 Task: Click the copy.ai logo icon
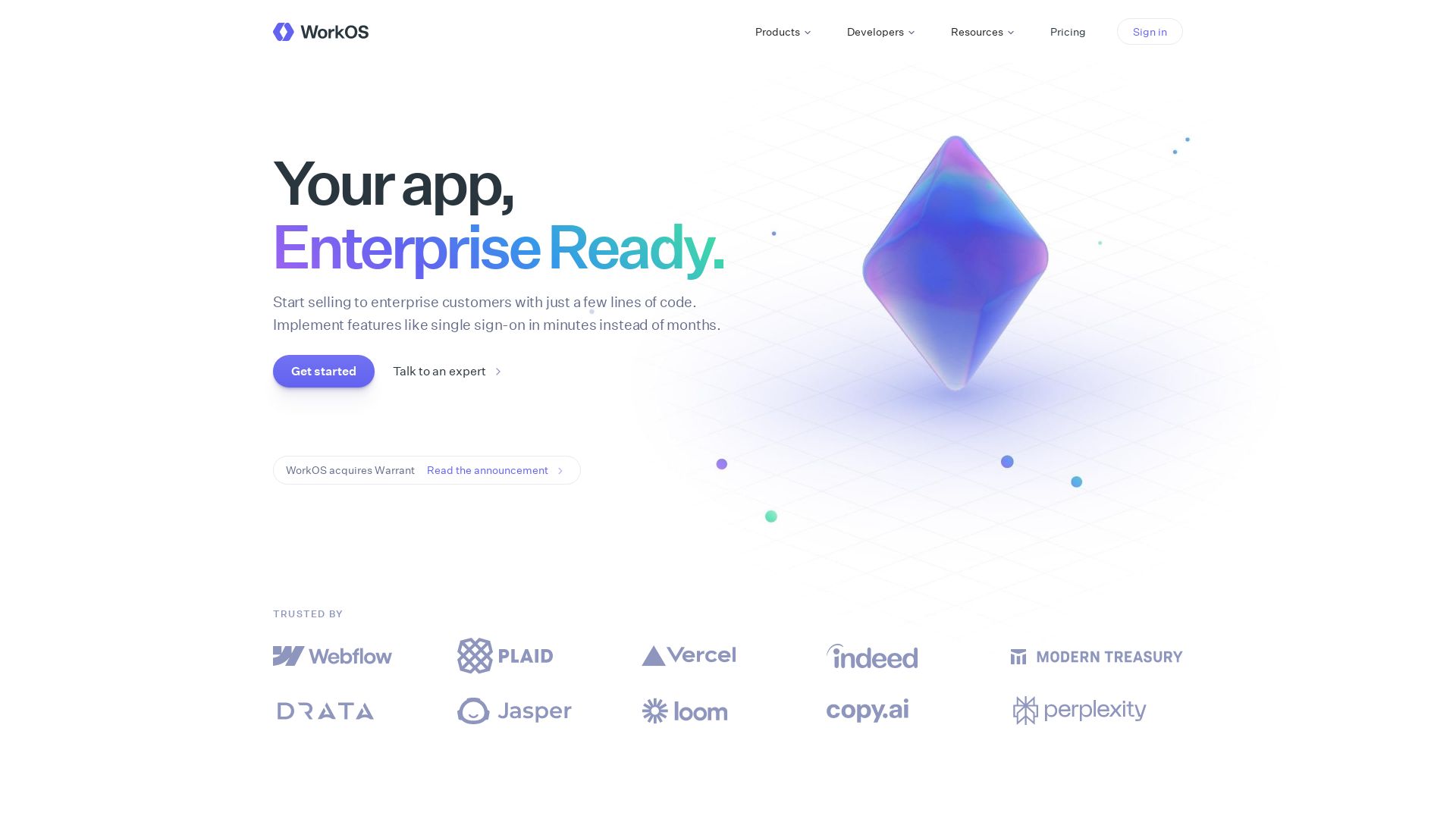click(867, 710)
